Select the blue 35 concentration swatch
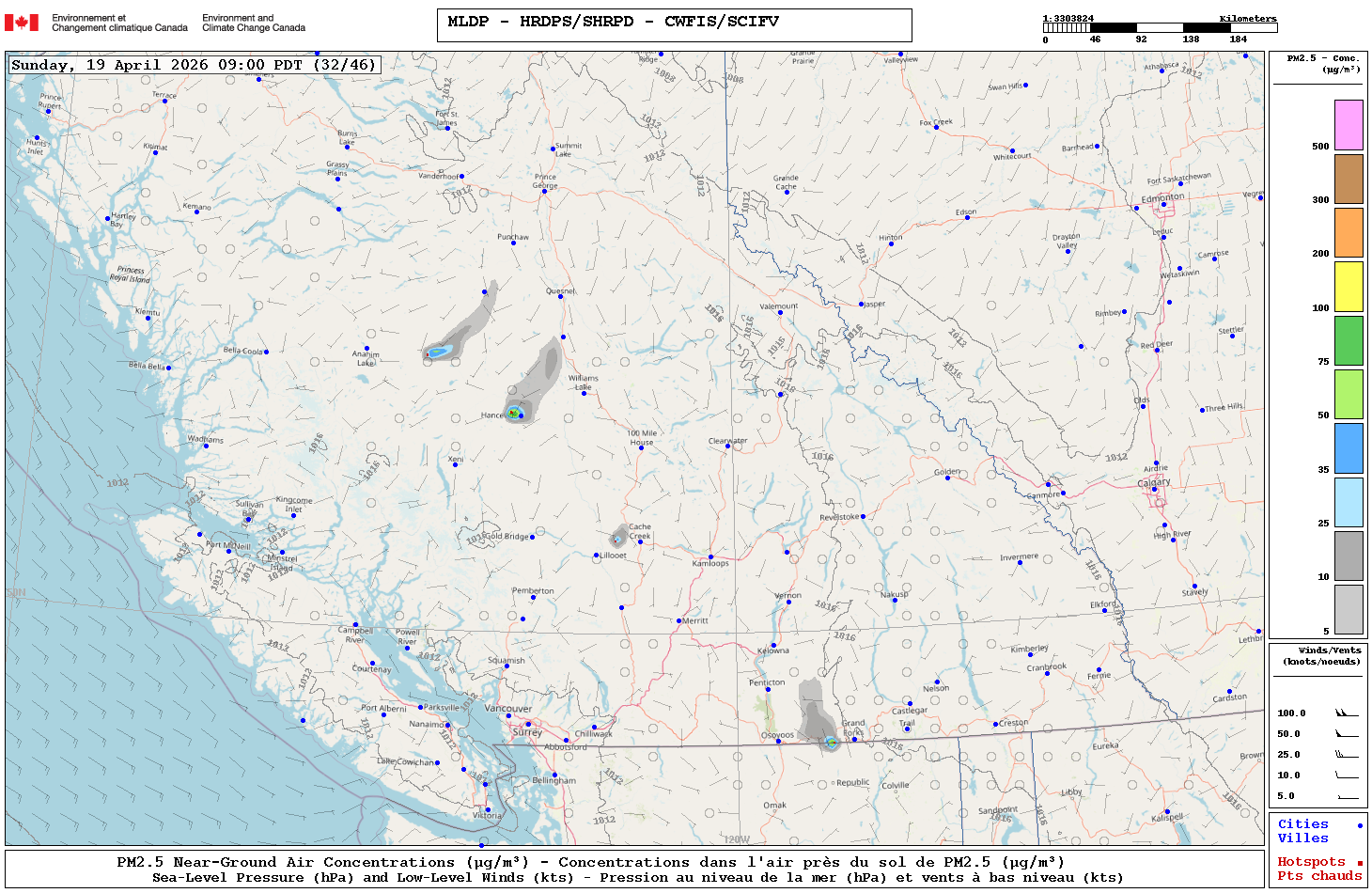This screenshot has height=893, width=1372. pyautogui.click(x=1349, y=448)
